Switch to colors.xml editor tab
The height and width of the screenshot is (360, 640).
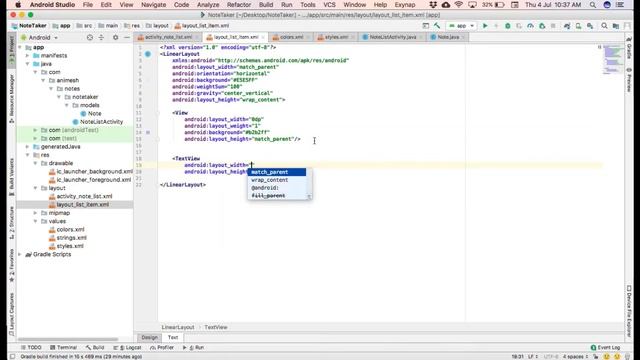tap(291, 37)
